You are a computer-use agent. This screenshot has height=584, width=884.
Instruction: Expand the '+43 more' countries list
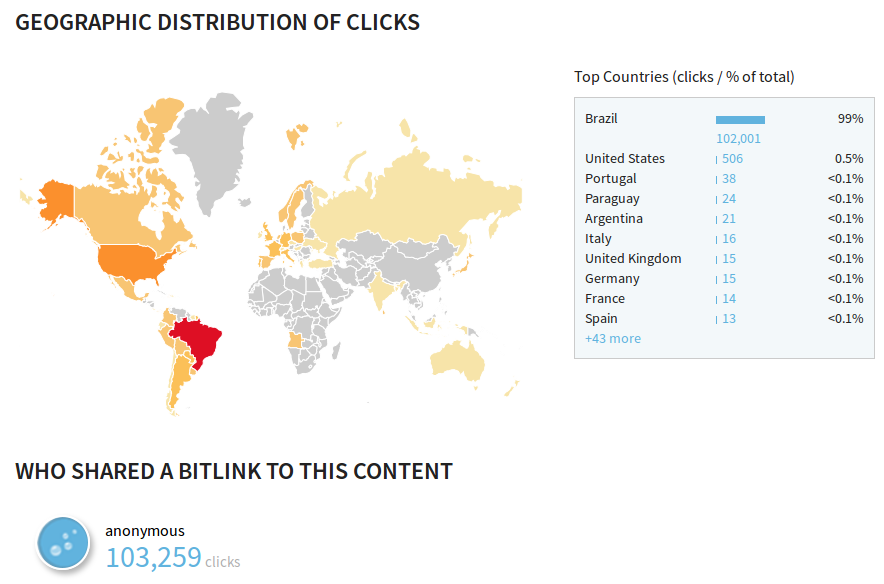[x=613, y=339]
